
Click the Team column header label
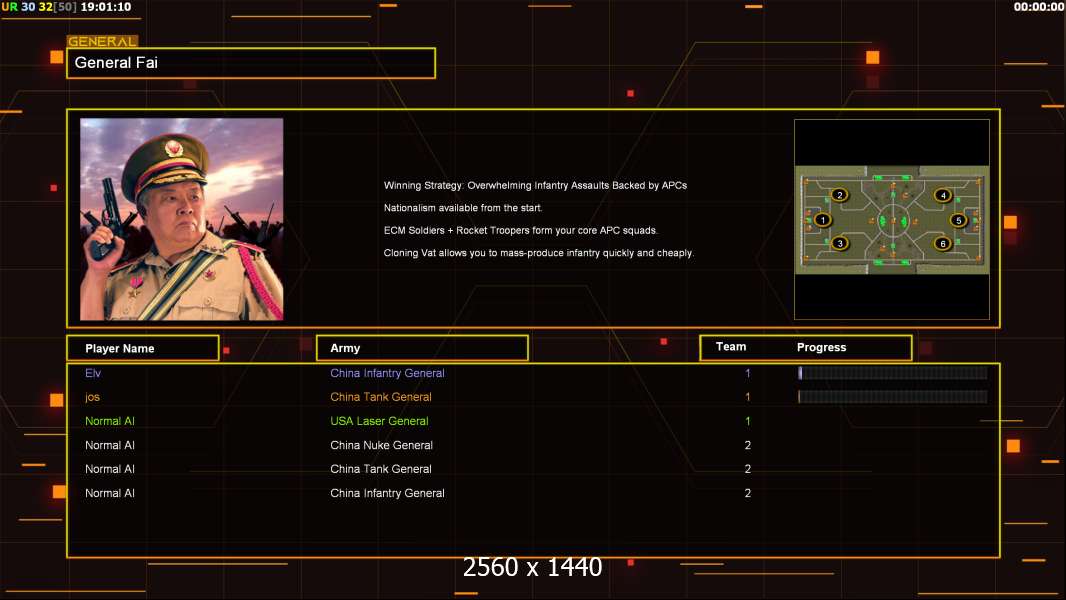[x=731, y=347]
